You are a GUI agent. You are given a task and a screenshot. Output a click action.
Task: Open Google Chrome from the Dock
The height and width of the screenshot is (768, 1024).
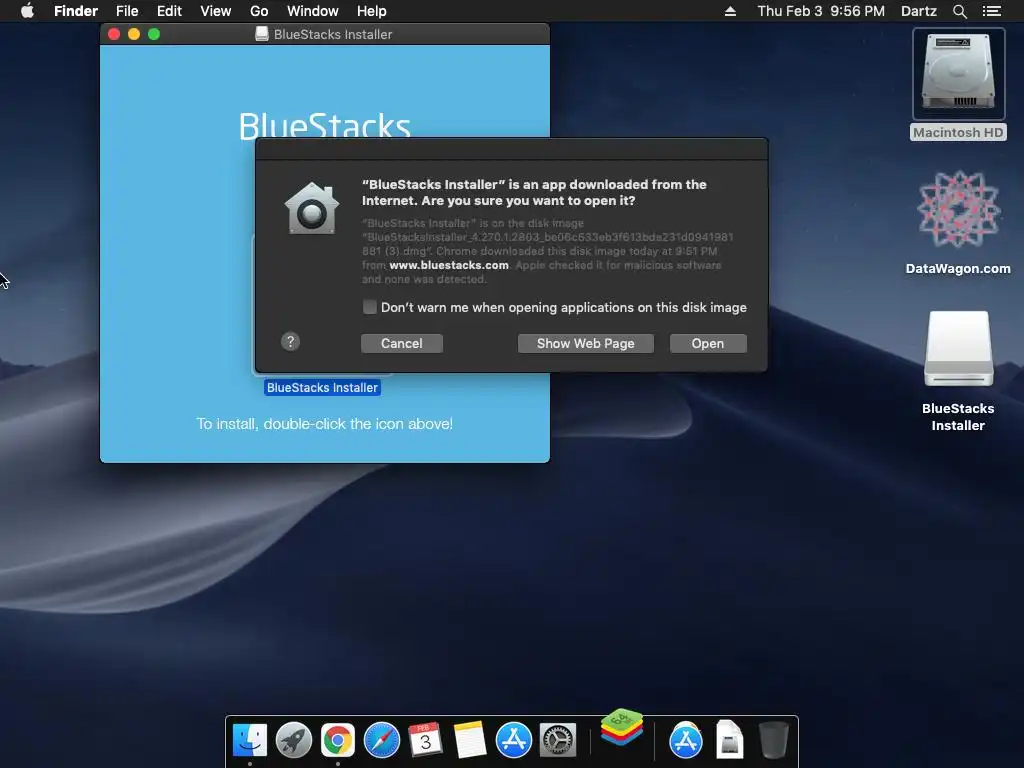click(x=338, y=740)
